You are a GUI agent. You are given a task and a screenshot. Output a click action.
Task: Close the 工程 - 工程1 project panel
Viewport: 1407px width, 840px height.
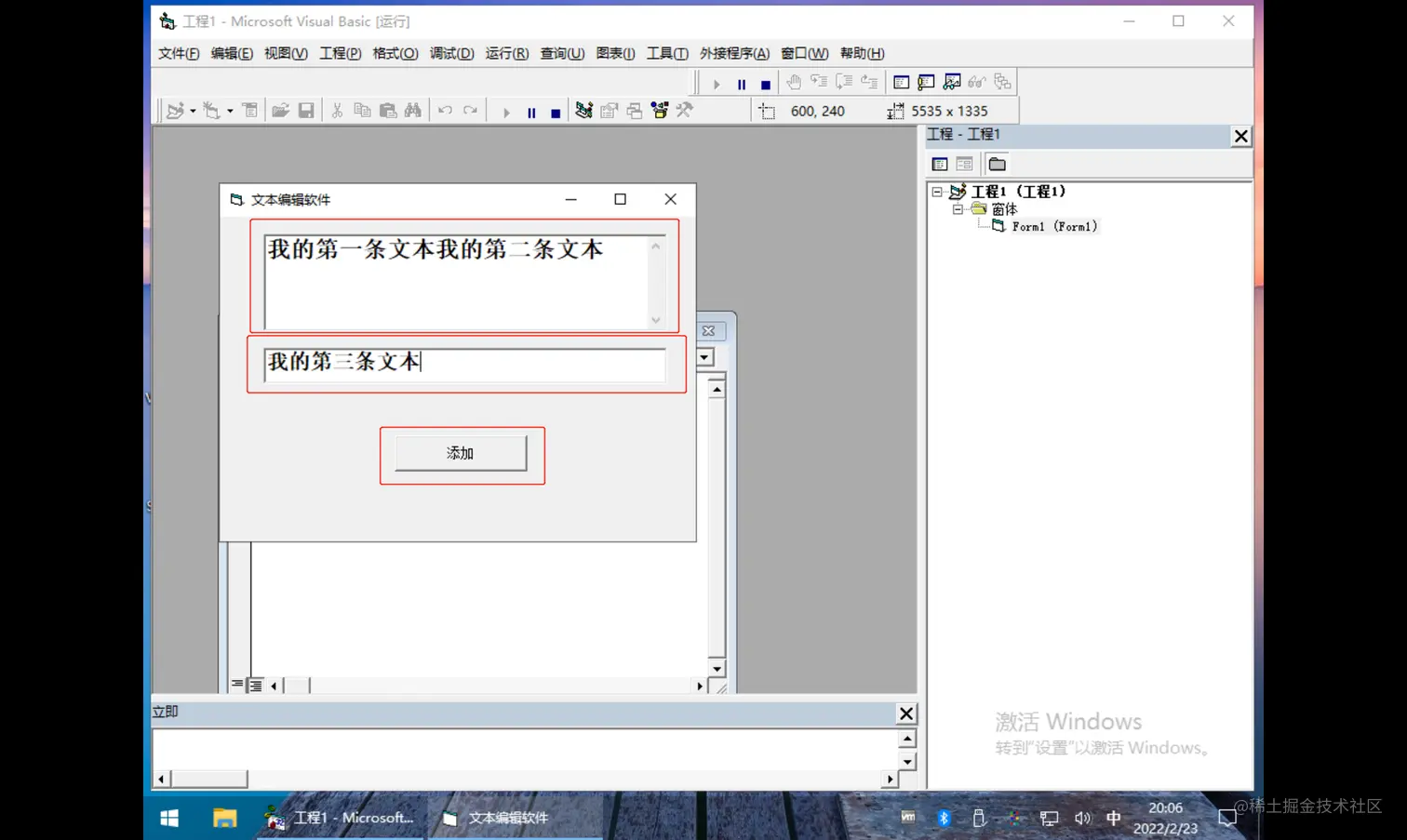click(1241, 137)
